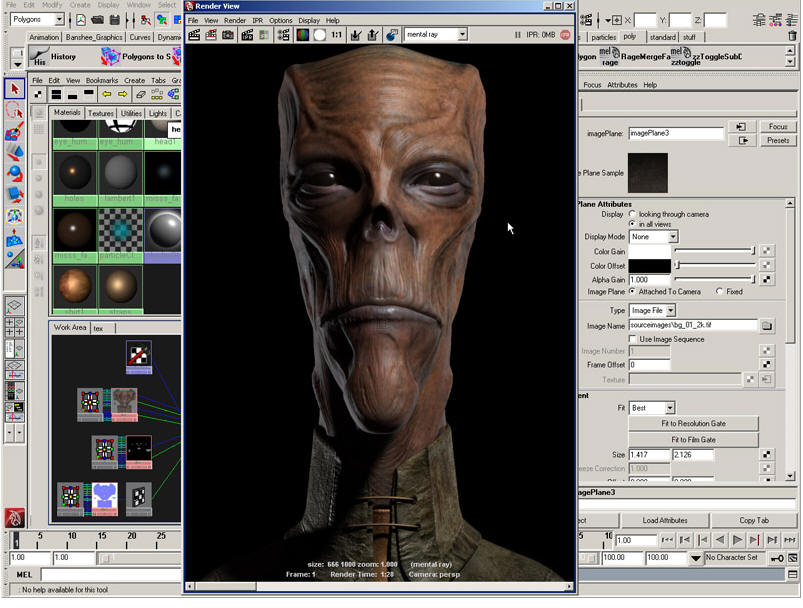
Task: Select Paint Selection brush tool
Action: pos(14,131)
